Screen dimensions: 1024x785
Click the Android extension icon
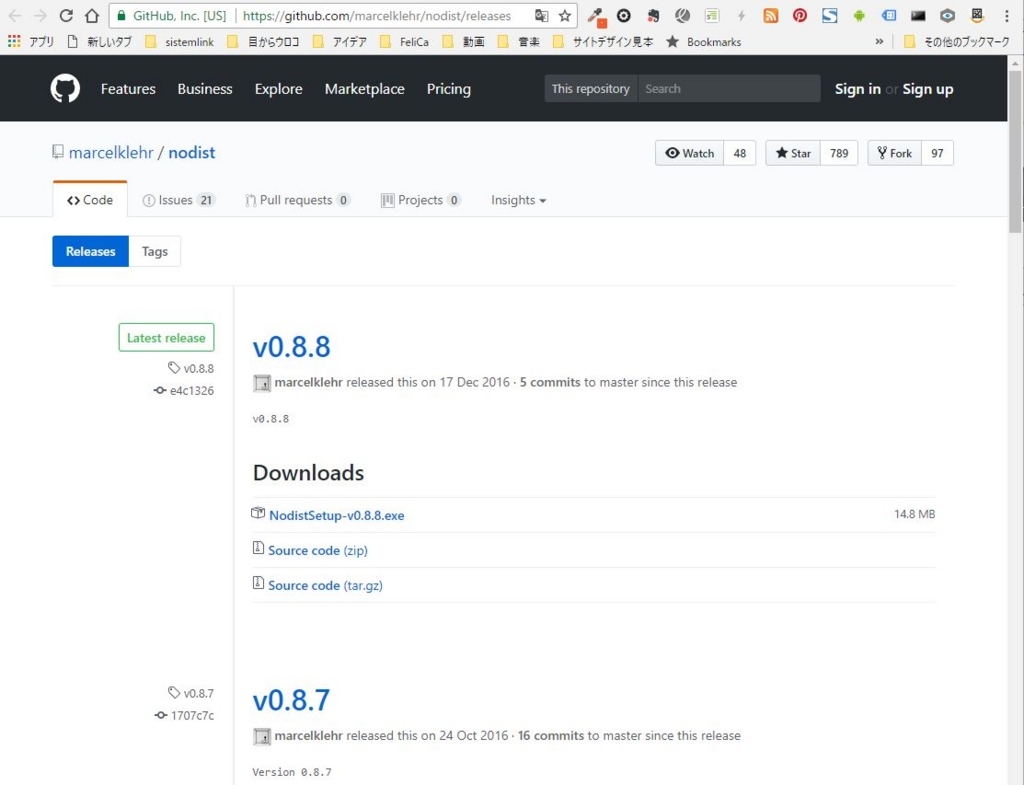click(859, 16)
